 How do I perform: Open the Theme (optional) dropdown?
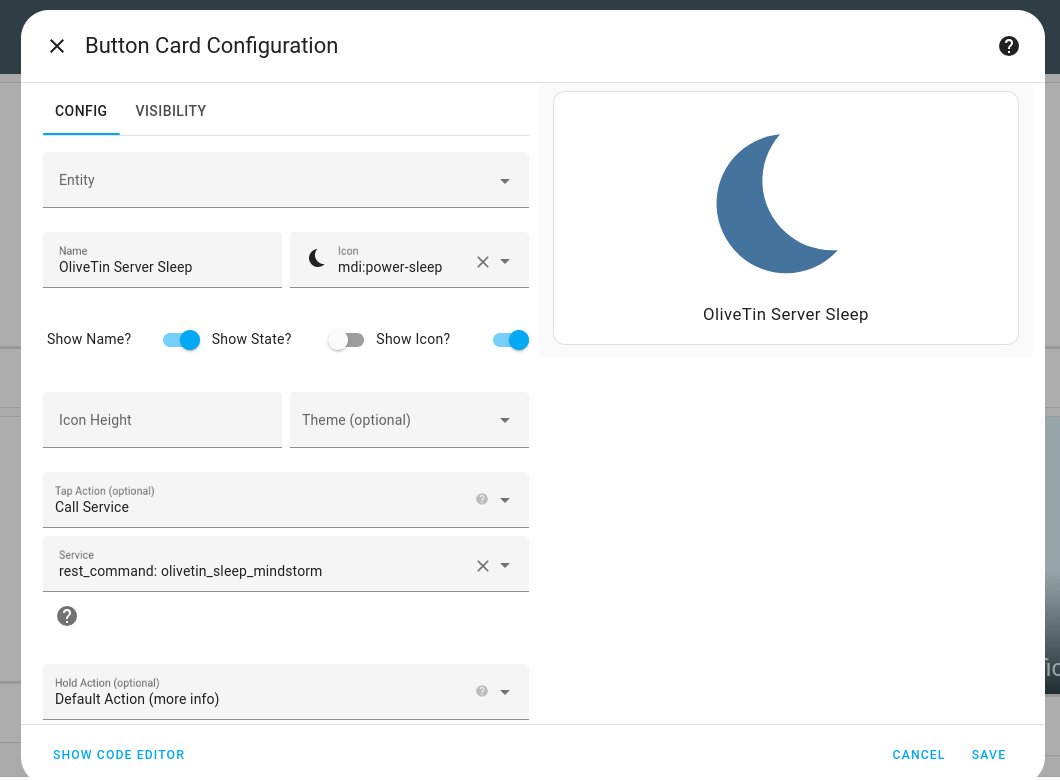click(505, 420)
